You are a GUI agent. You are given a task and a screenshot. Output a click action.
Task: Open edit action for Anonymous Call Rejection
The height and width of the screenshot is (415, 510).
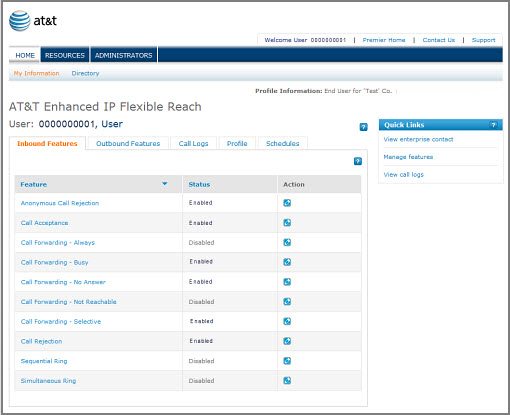(x=287, y=203)
